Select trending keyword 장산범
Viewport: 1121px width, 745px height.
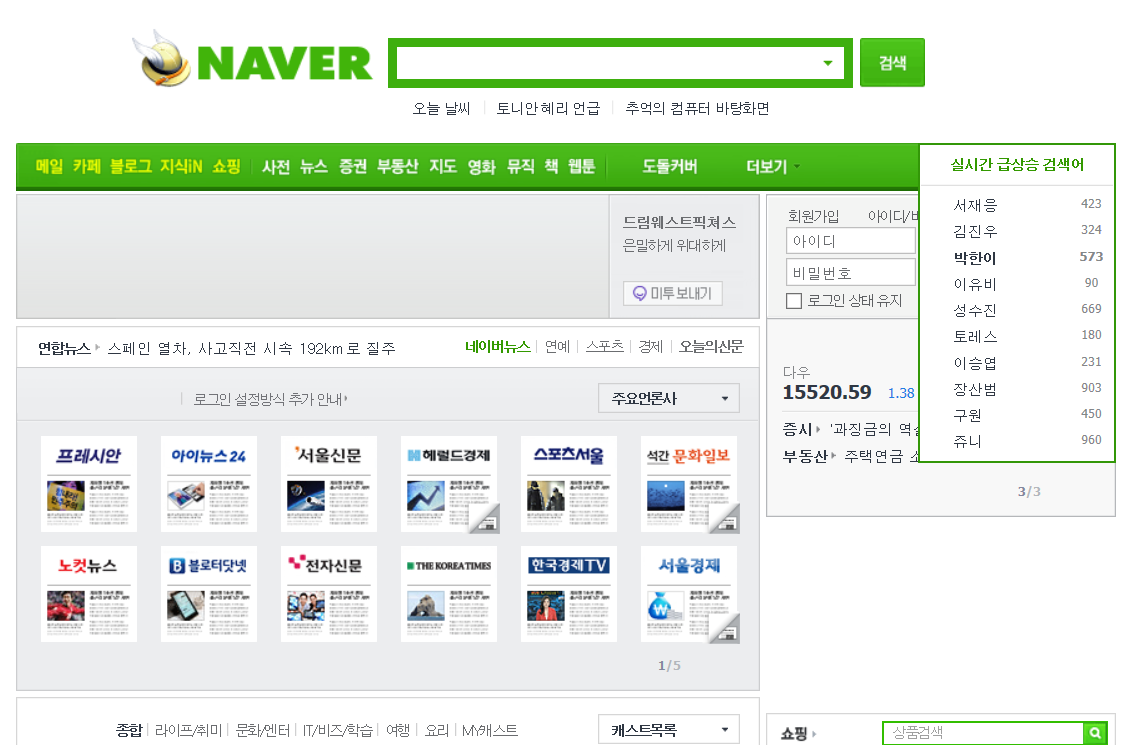(x=975, y=389)
